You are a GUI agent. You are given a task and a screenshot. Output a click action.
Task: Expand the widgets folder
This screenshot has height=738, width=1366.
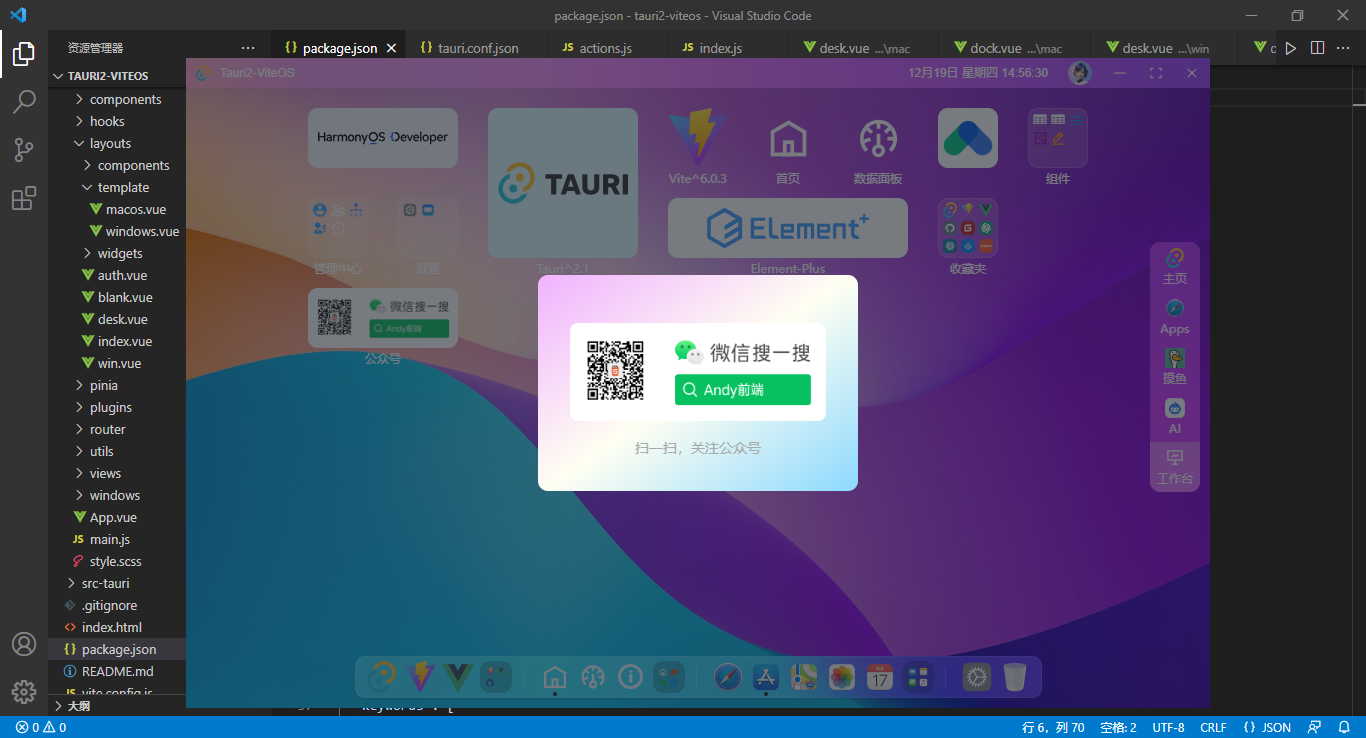coord(118,253)
